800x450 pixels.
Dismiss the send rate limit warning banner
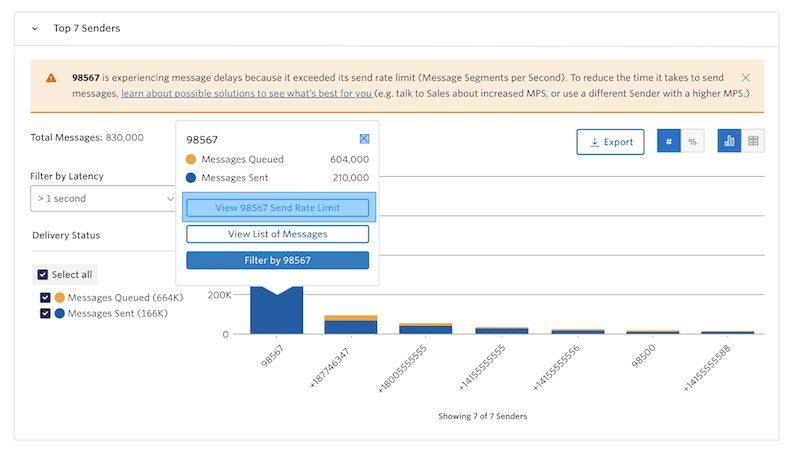click(x=746, y=77)
